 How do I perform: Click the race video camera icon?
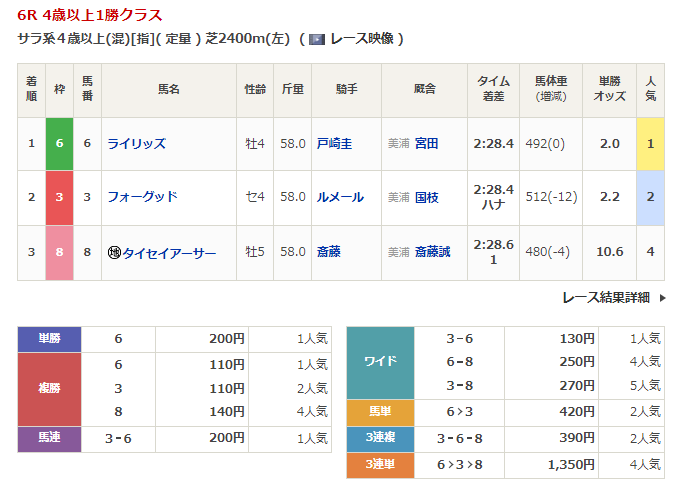317,39
